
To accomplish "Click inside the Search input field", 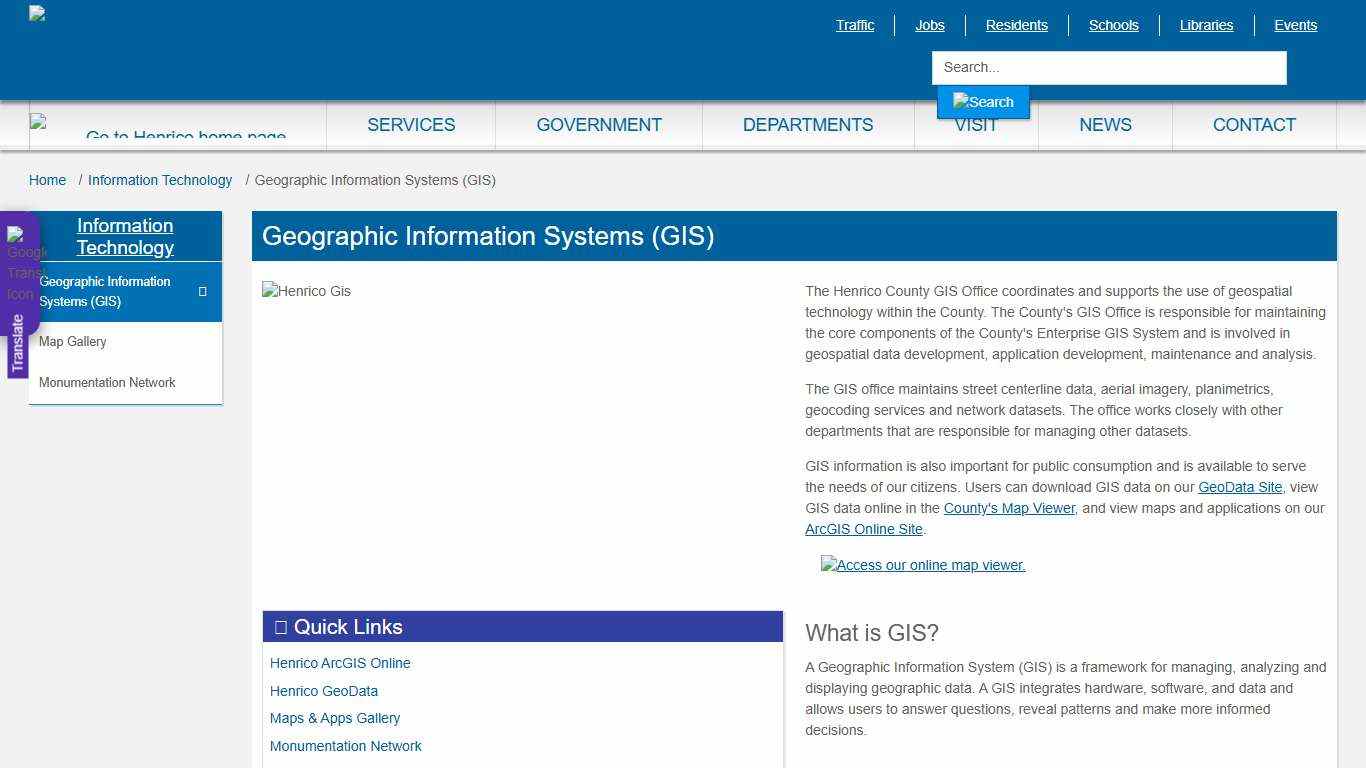I will point(1108,67).
